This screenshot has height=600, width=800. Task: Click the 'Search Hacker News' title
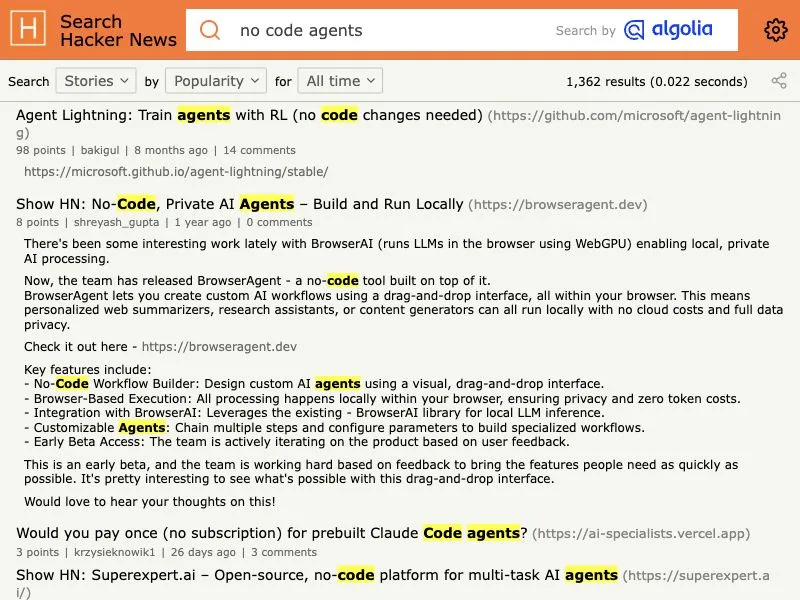pyautogui.click(x=118, y=30)
